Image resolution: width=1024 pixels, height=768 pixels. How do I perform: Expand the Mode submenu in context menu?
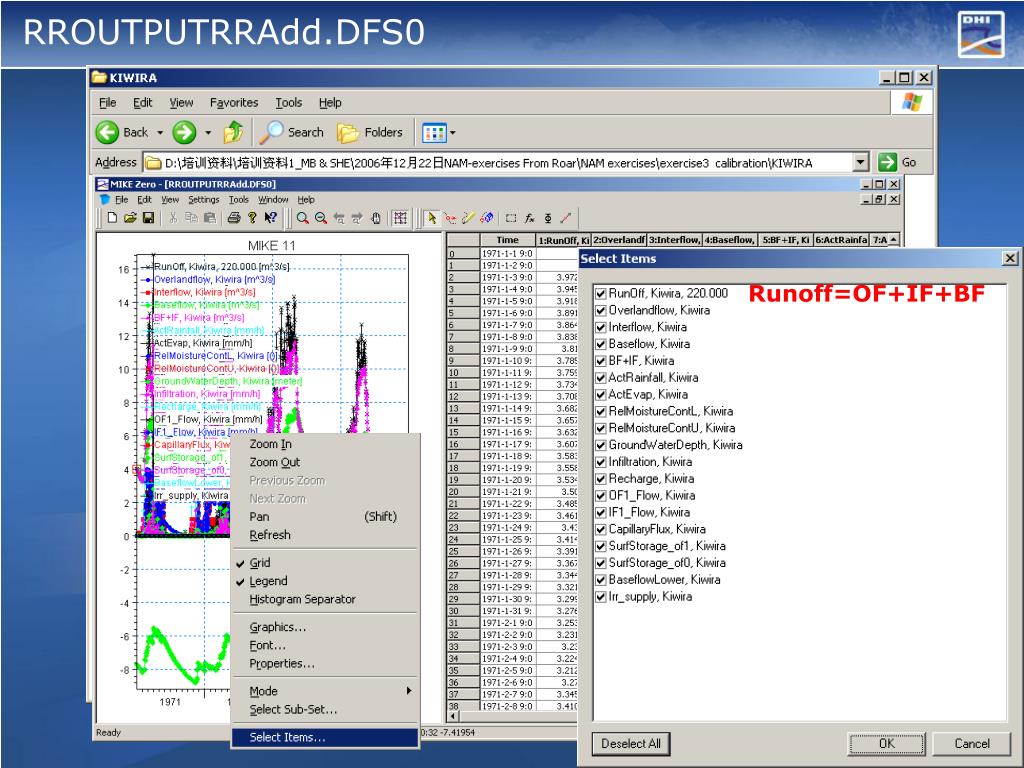(409, 691)
